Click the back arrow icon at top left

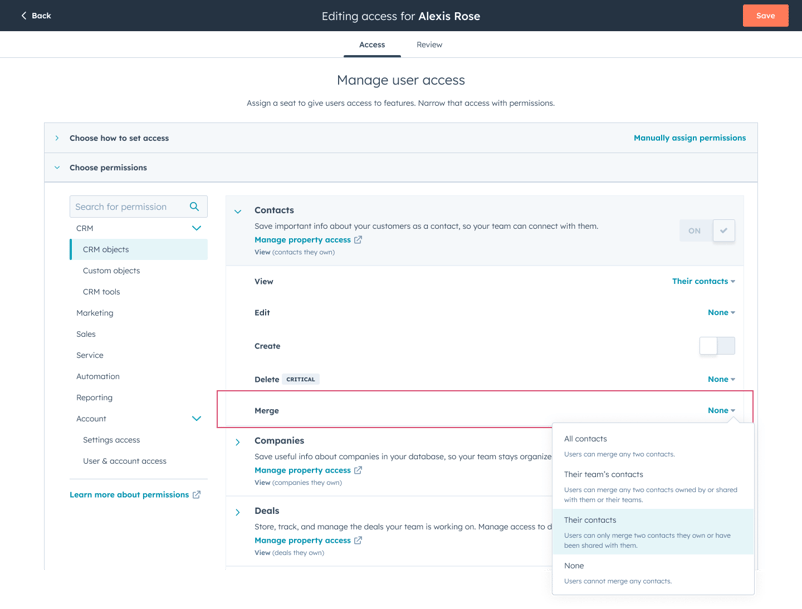pos(23,15)
